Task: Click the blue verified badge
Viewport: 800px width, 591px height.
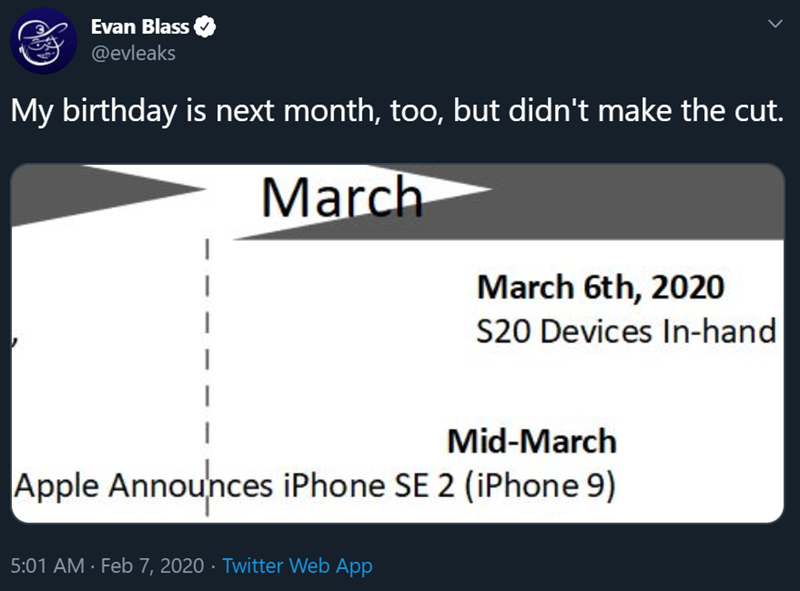Action: 207,28
